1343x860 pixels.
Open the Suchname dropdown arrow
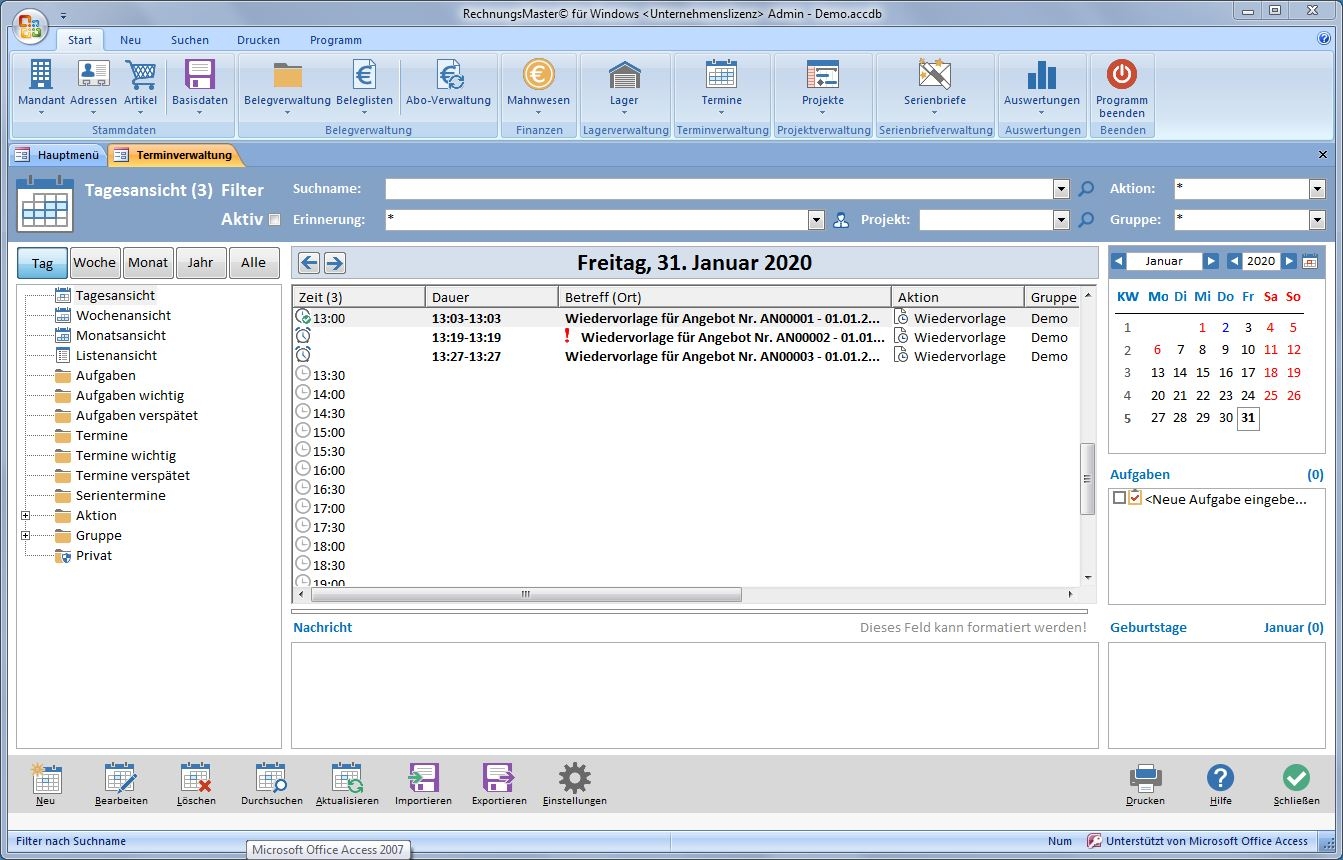click(x=1062, y=189)
